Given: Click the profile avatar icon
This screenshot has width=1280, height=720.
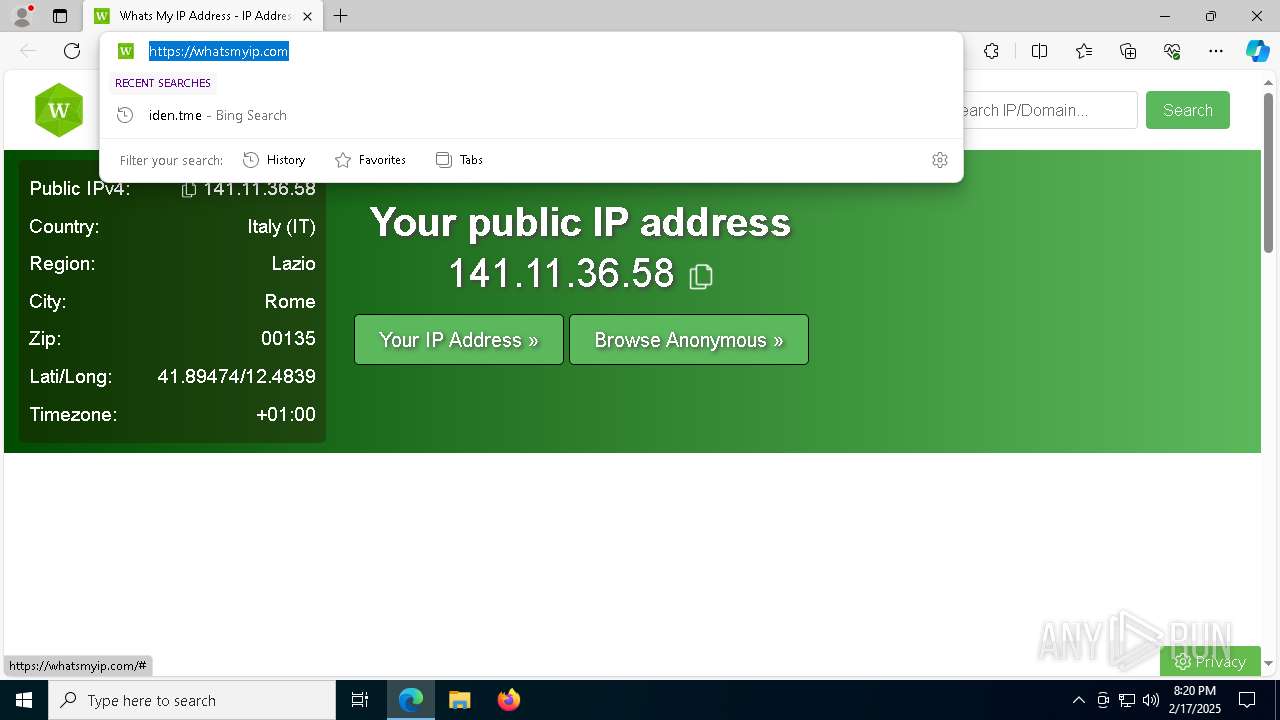Looking at the screenshot, I should point(22,16).
